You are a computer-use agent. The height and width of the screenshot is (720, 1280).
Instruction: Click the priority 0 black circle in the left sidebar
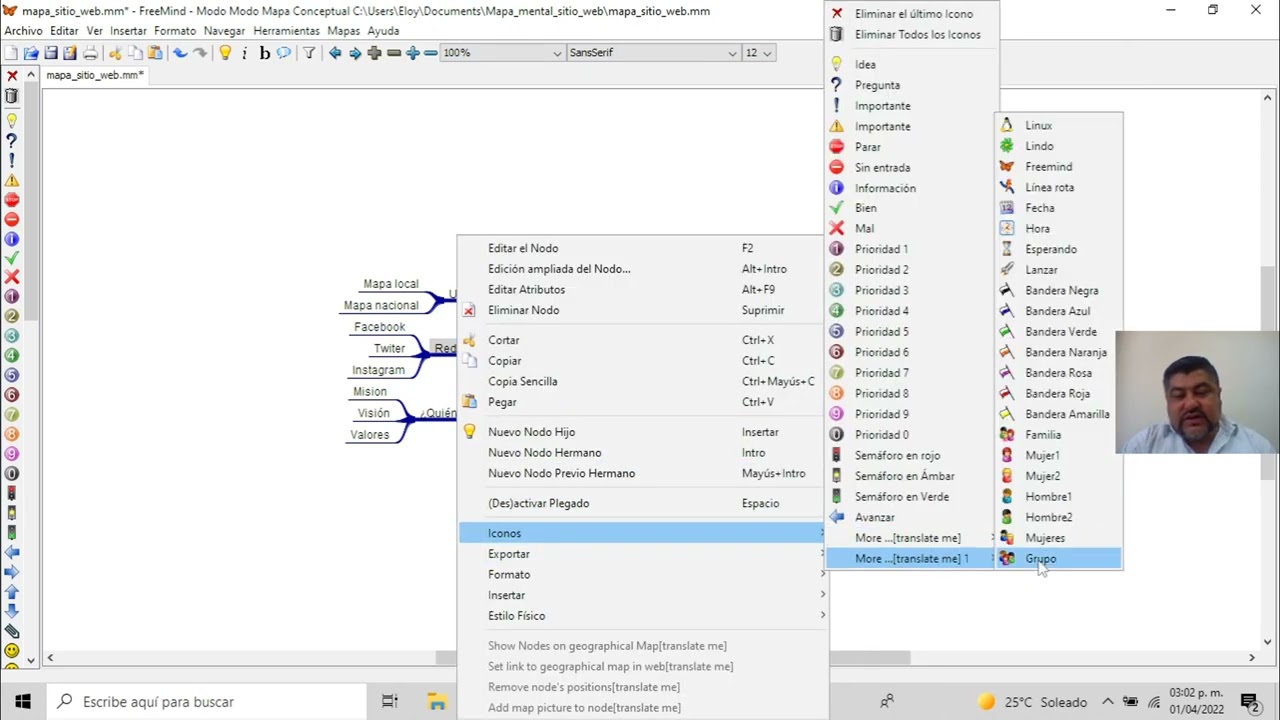coord(12,473)
